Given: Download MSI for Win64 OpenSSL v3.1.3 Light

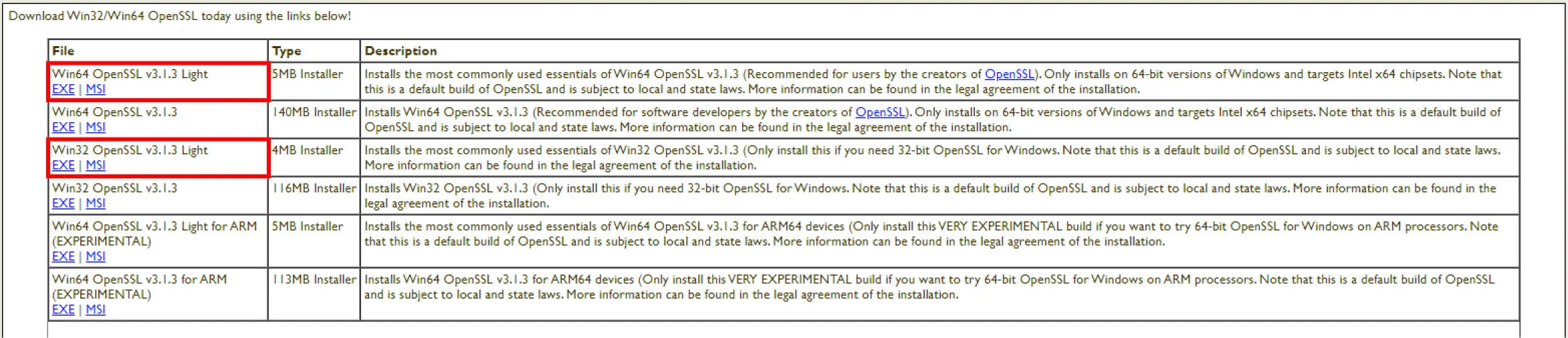Looking at the screenshot, I should click(x=96, y=89).
